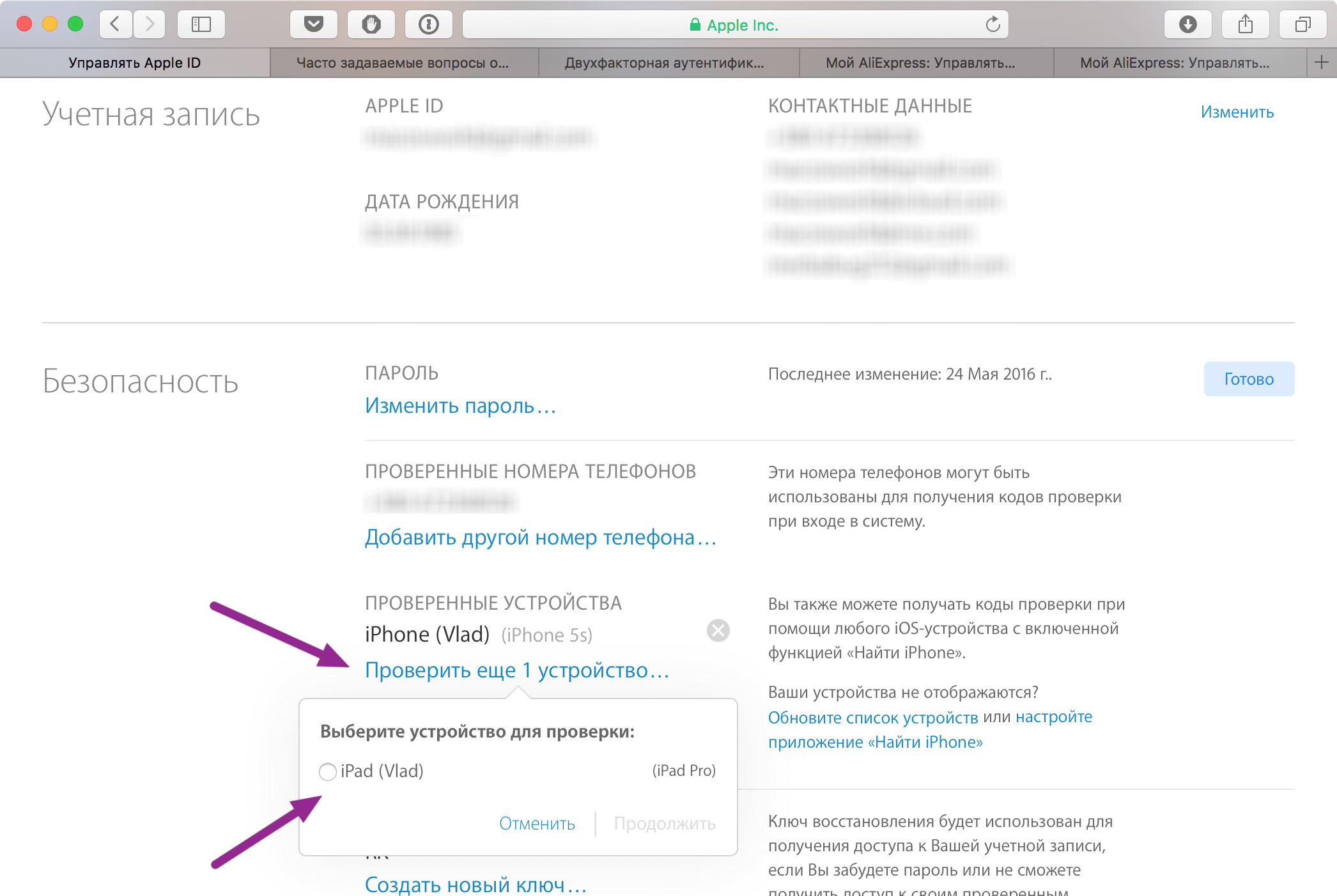Click the Готово button
This screenshot has width=1337, height=896.
pos(1249,379)
